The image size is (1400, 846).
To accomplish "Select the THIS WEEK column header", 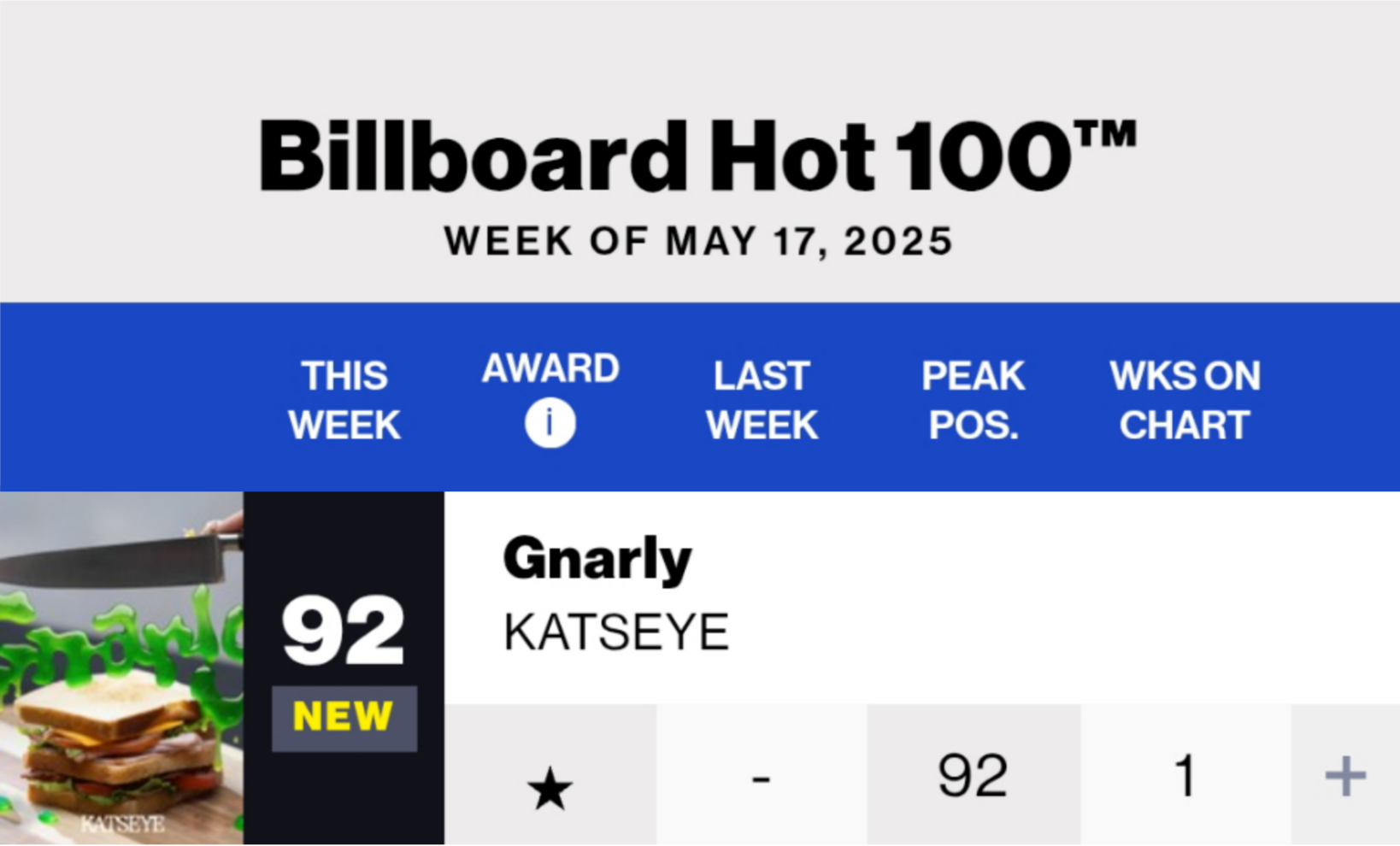I will pos(344,400).
